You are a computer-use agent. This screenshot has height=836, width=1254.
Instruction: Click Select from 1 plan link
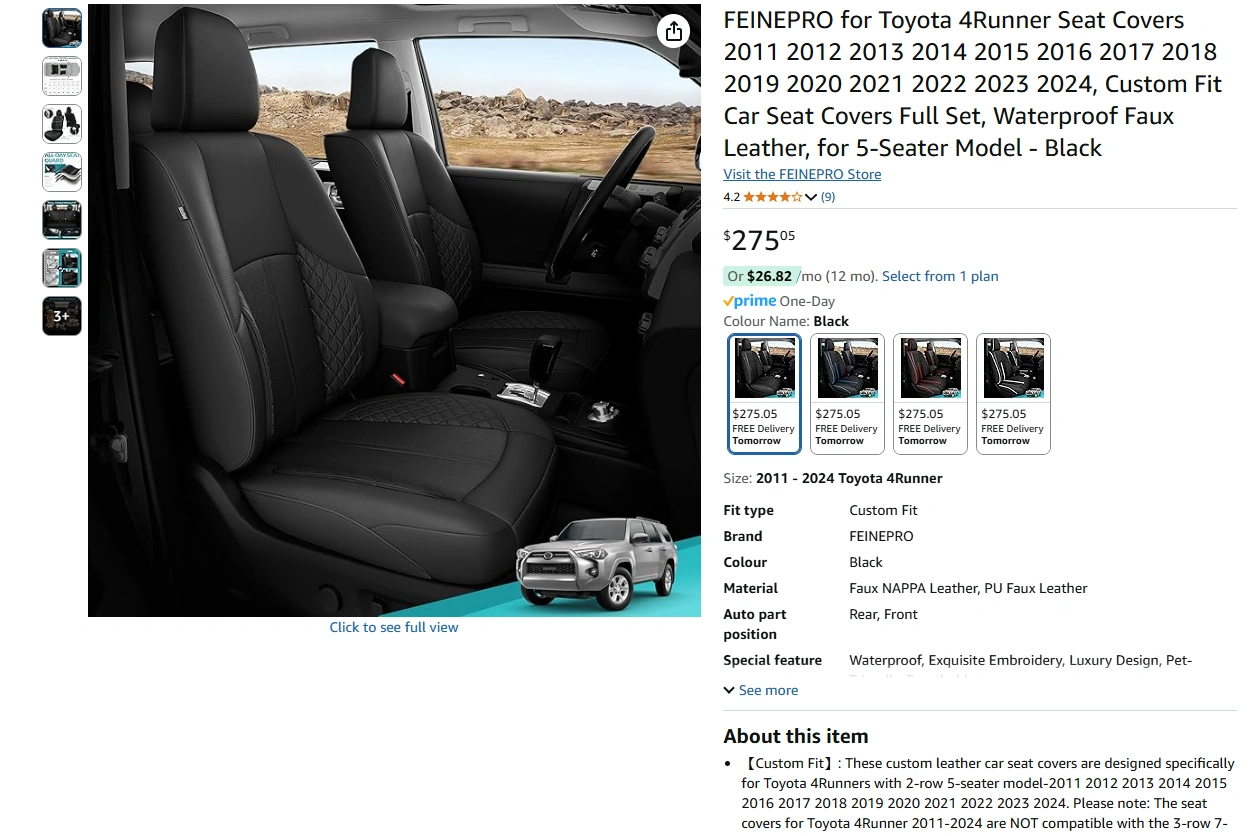point(940,276)
